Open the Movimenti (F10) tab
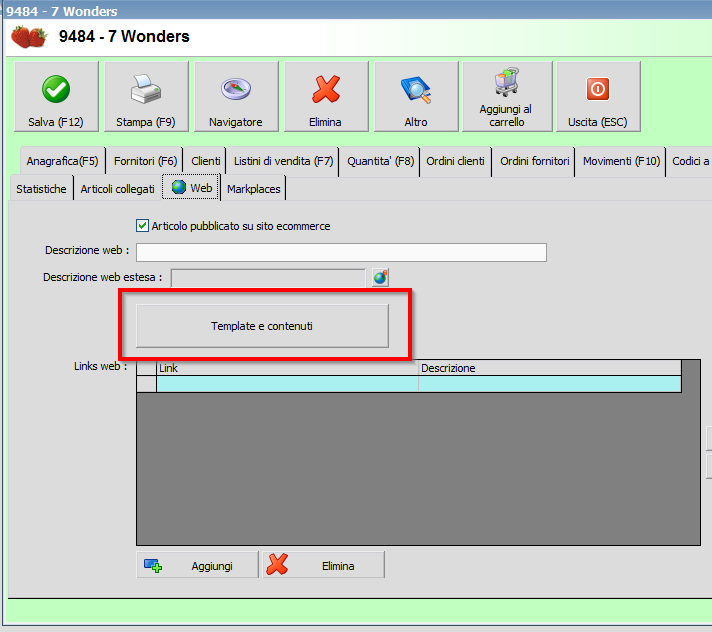This screenshot has height=632, width=712. click(x=621, y=161)
